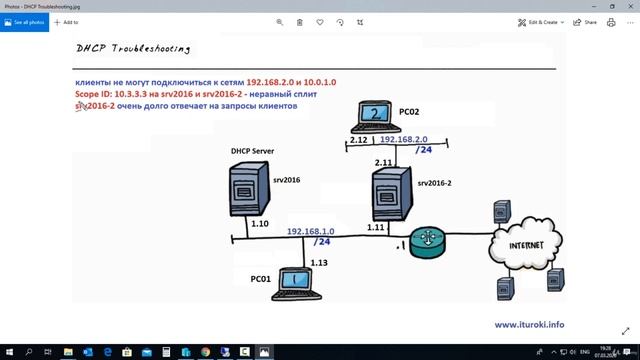
Task: Launch Microsoft Edge from the taskbar
Action: click(x=107, y=352)
